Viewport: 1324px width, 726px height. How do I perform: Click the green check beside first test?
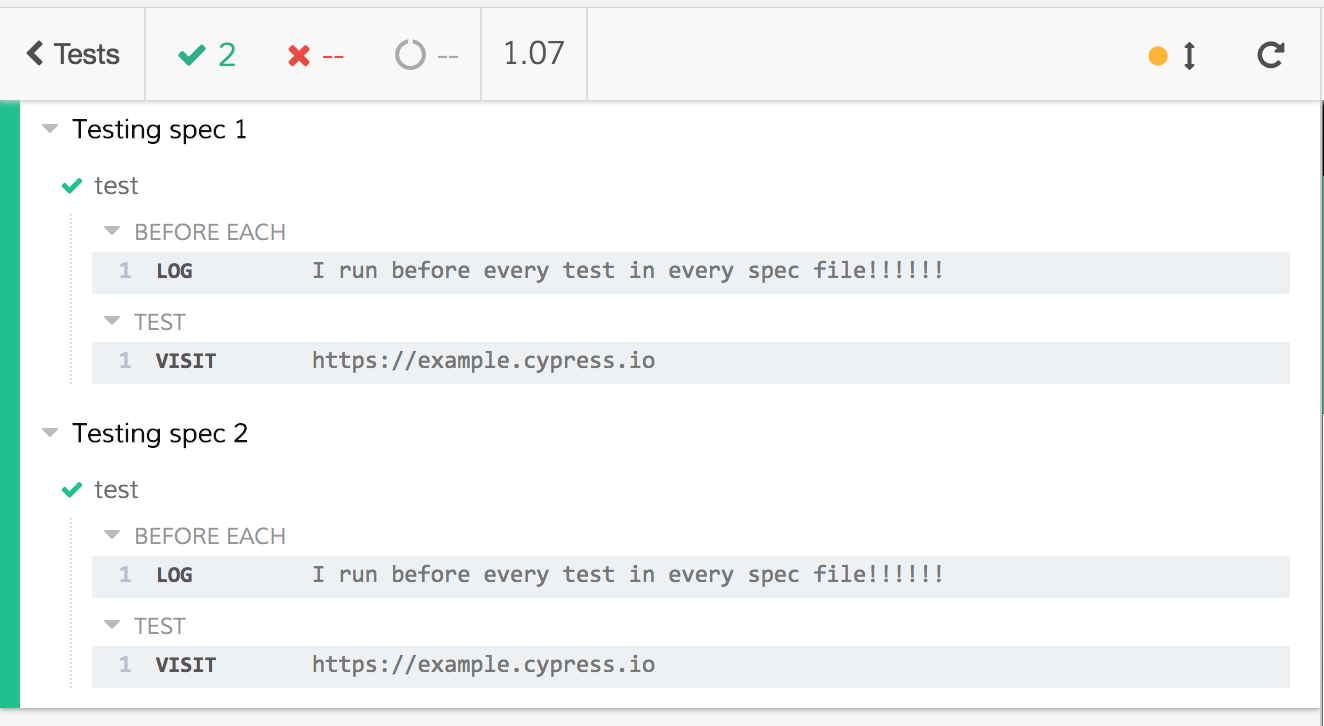[70, 185]
